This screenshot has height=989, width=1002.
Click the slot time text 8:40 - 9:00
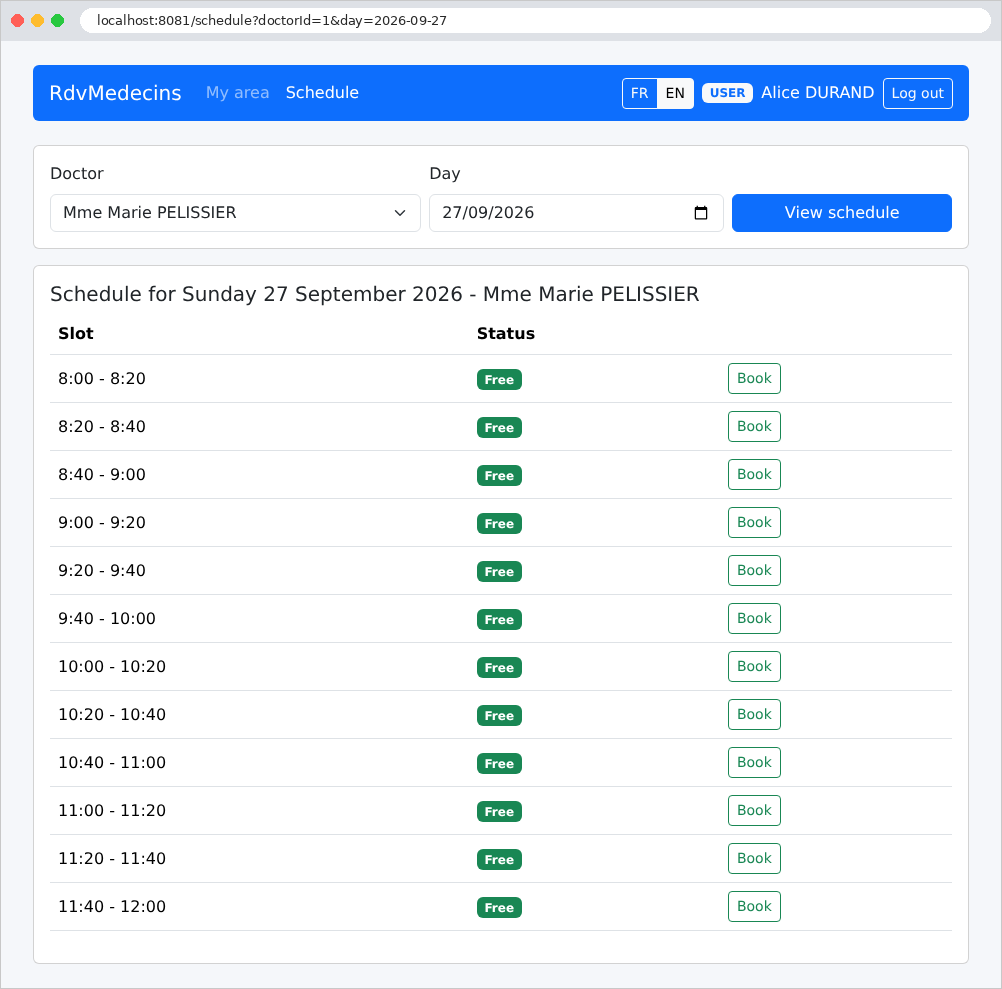point(102,475)
